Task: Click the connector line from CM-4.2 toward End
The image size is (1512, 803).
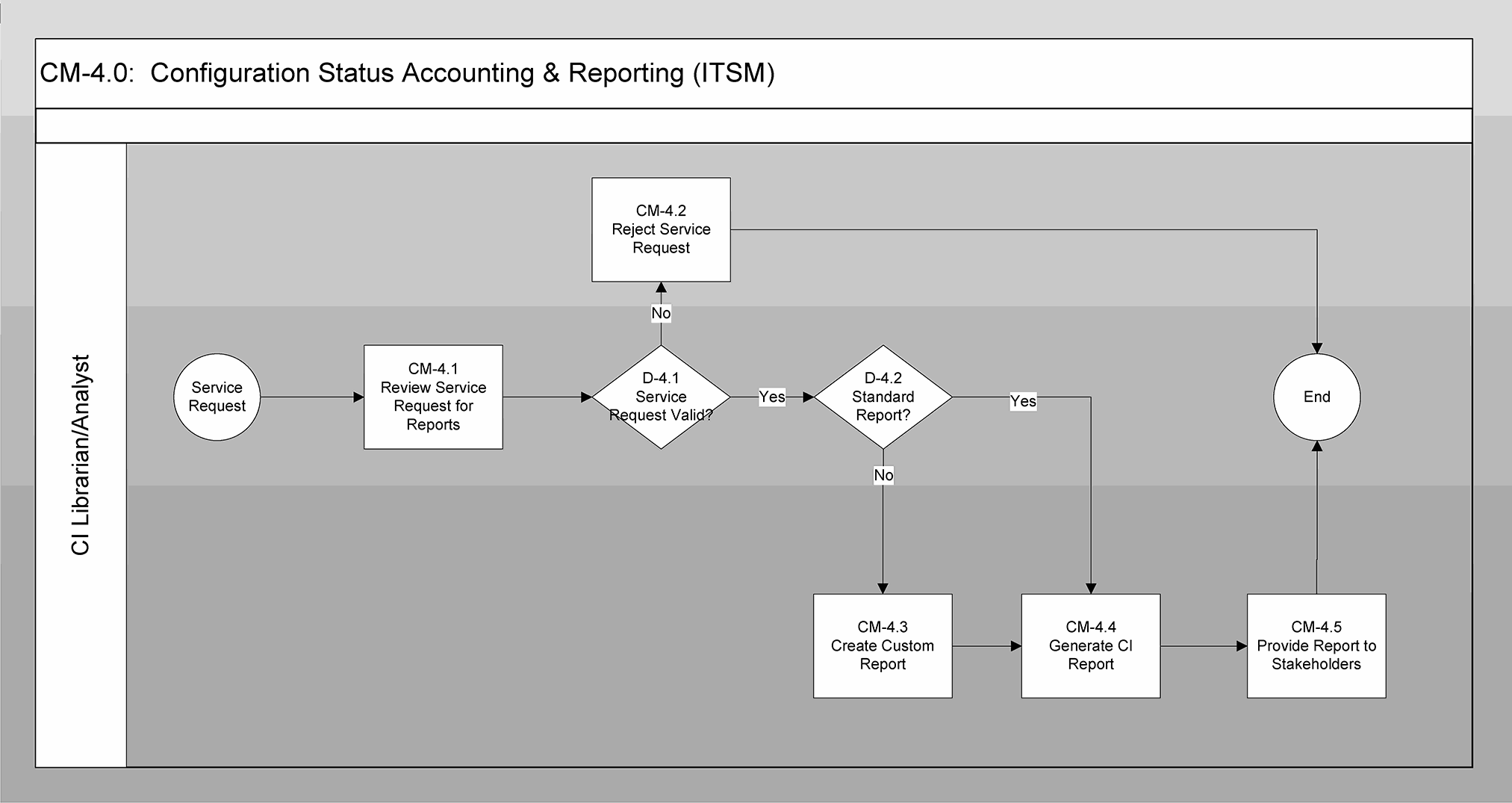Action: [x=1023, y=230]
